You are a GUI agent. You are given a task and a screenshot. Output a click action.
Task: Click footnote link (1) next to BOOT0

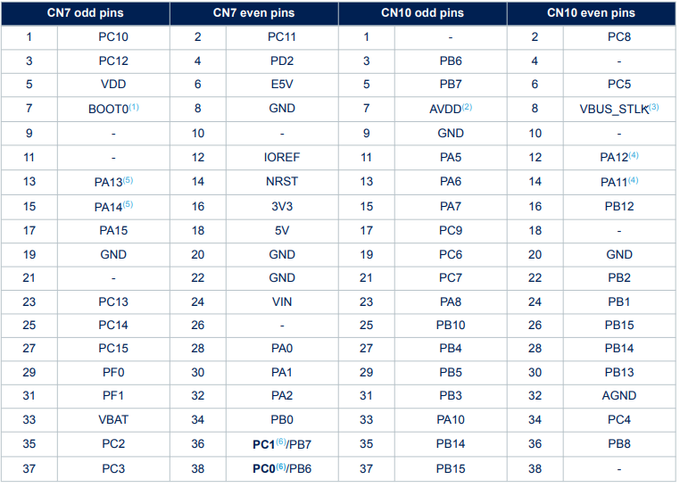(x=134, y=107)
